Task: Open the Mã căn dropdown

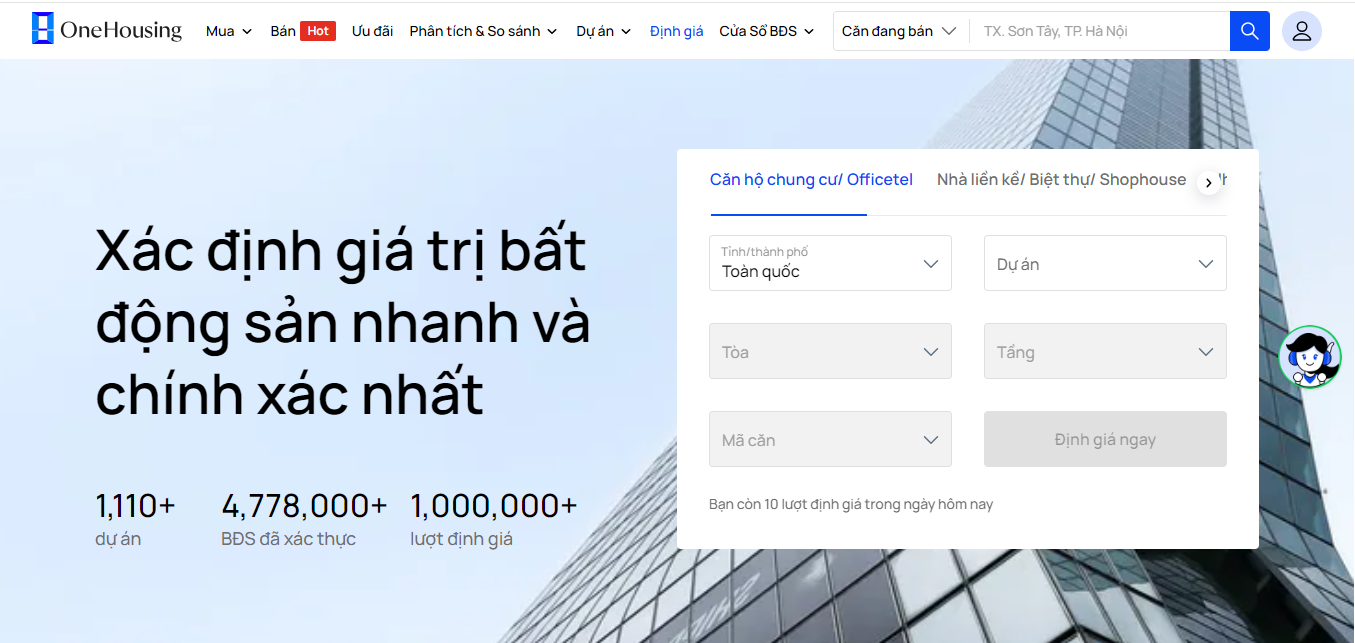Action: click(830, 439)
